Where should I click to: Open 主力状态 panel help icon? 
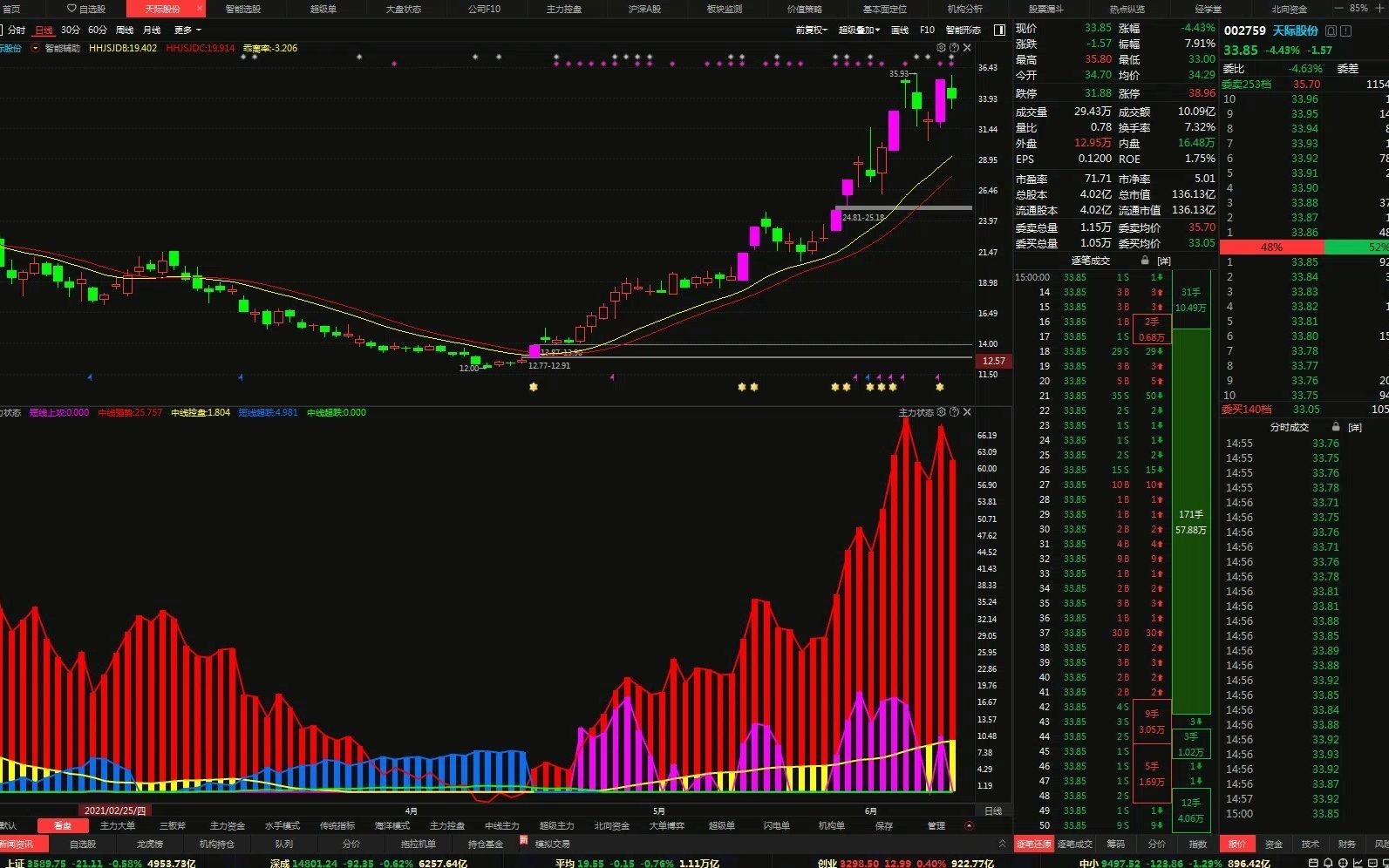click(x=954, y=411)
